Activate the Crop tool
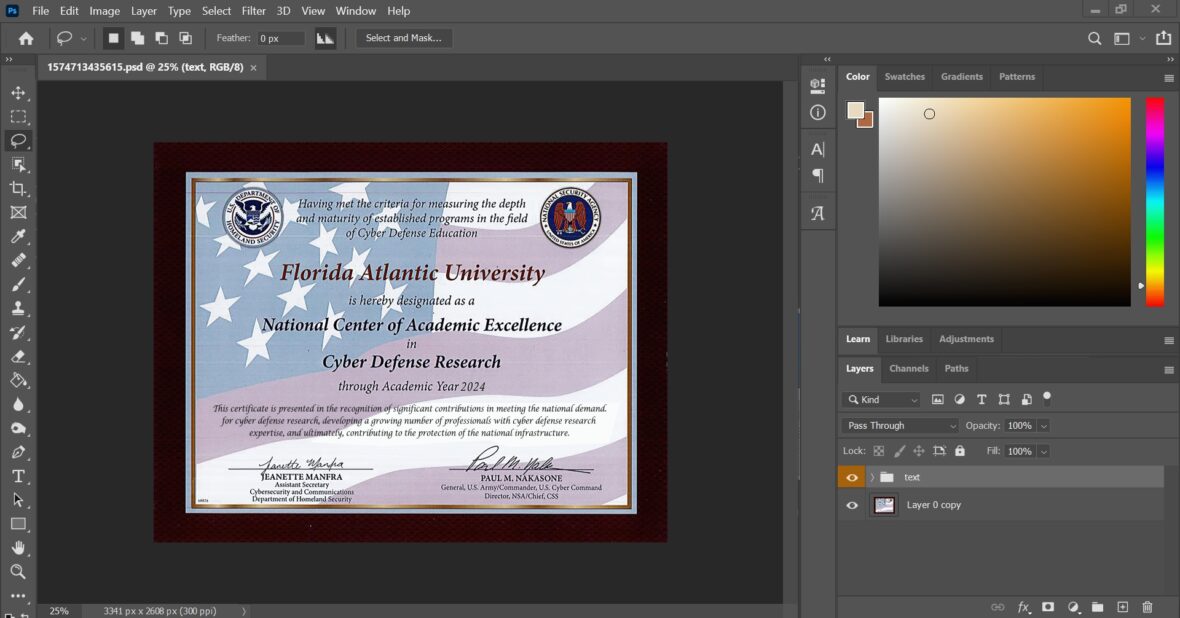Image resolution: width=1180 pixels, height=618 pixels. click(18, 189)
